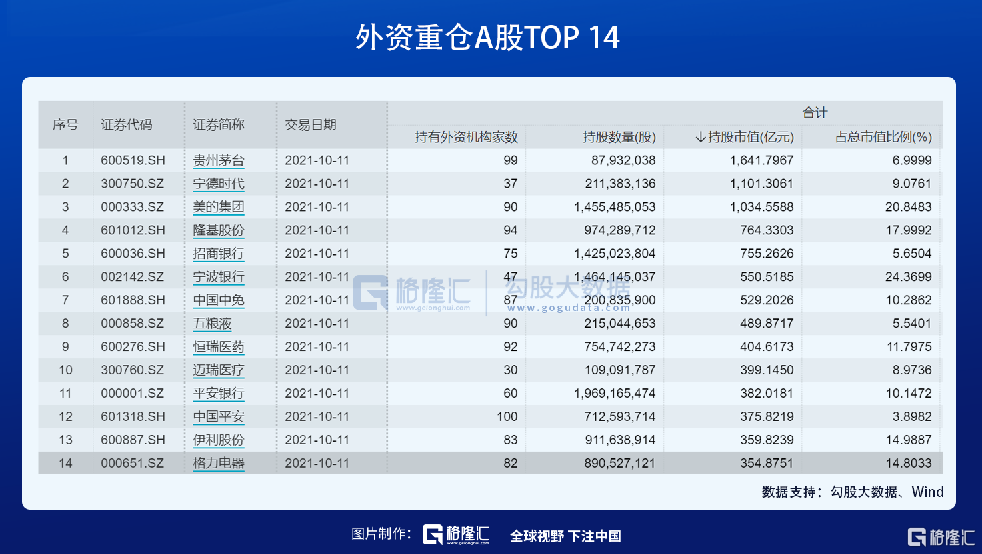This screenshot has width=982, height=554.
Task: Sort by 持股市值(亿元) column header
Action: coord(744,137)
